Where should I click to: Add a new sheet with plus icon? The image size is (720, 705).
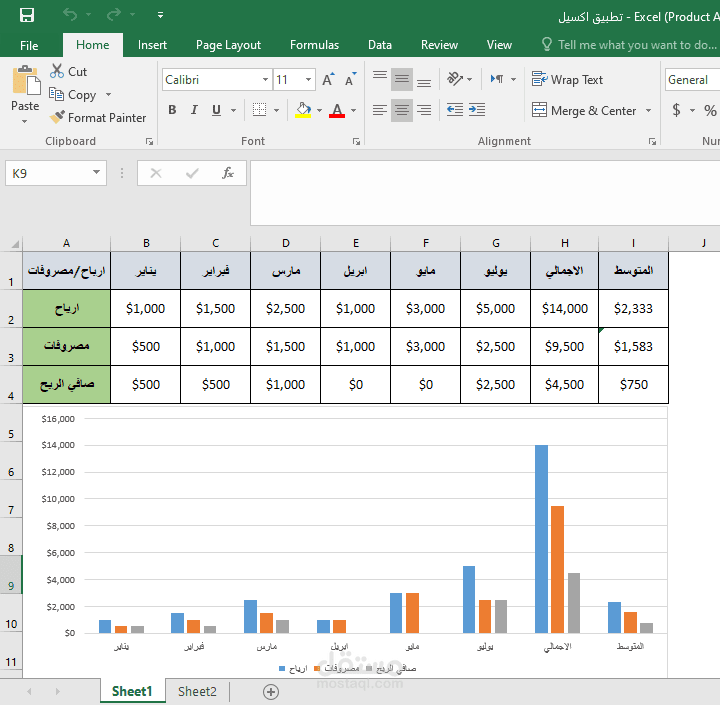coord(271,691)
